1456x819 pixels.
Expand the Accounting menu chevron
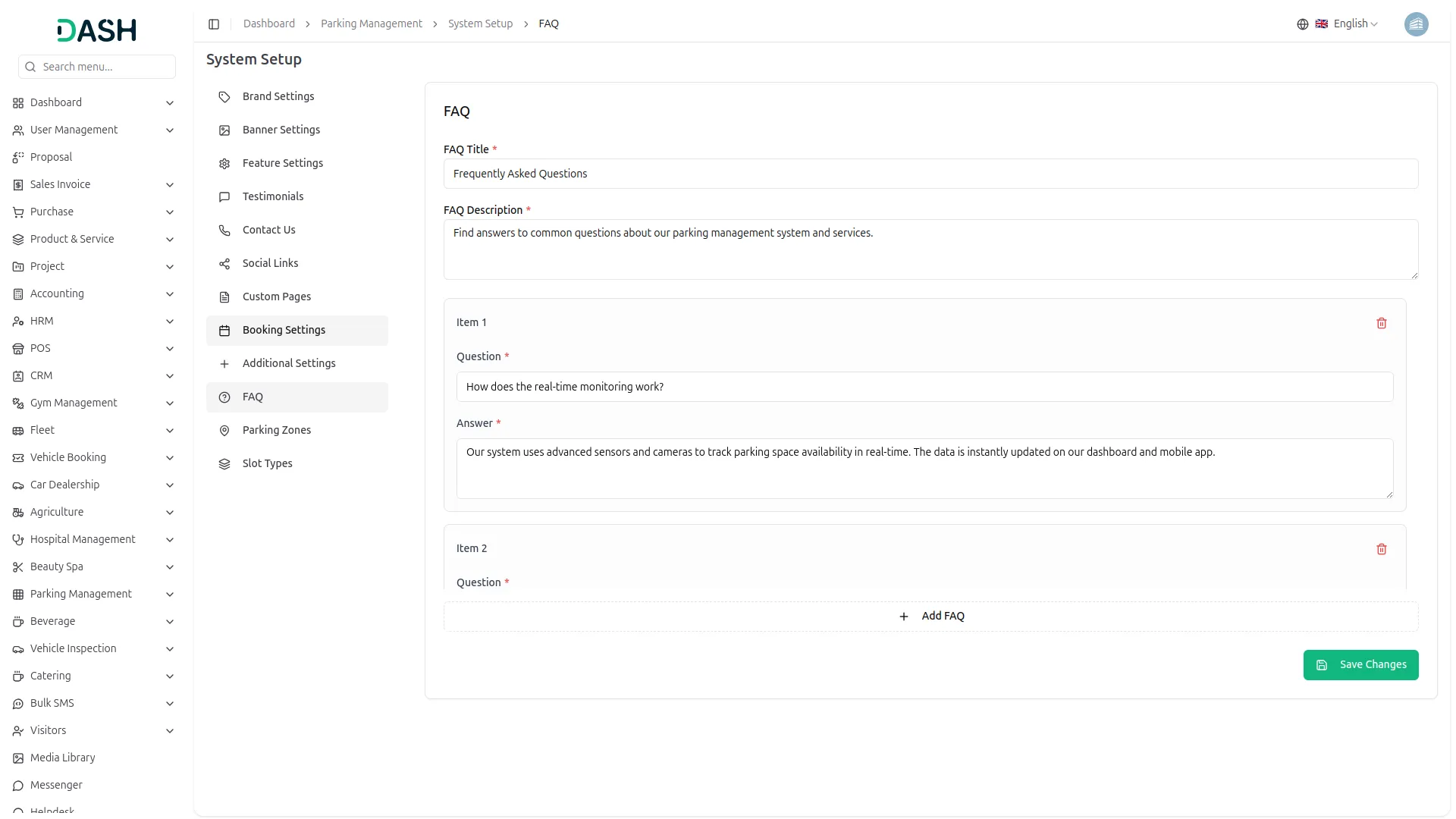click(x=170, y=294)
